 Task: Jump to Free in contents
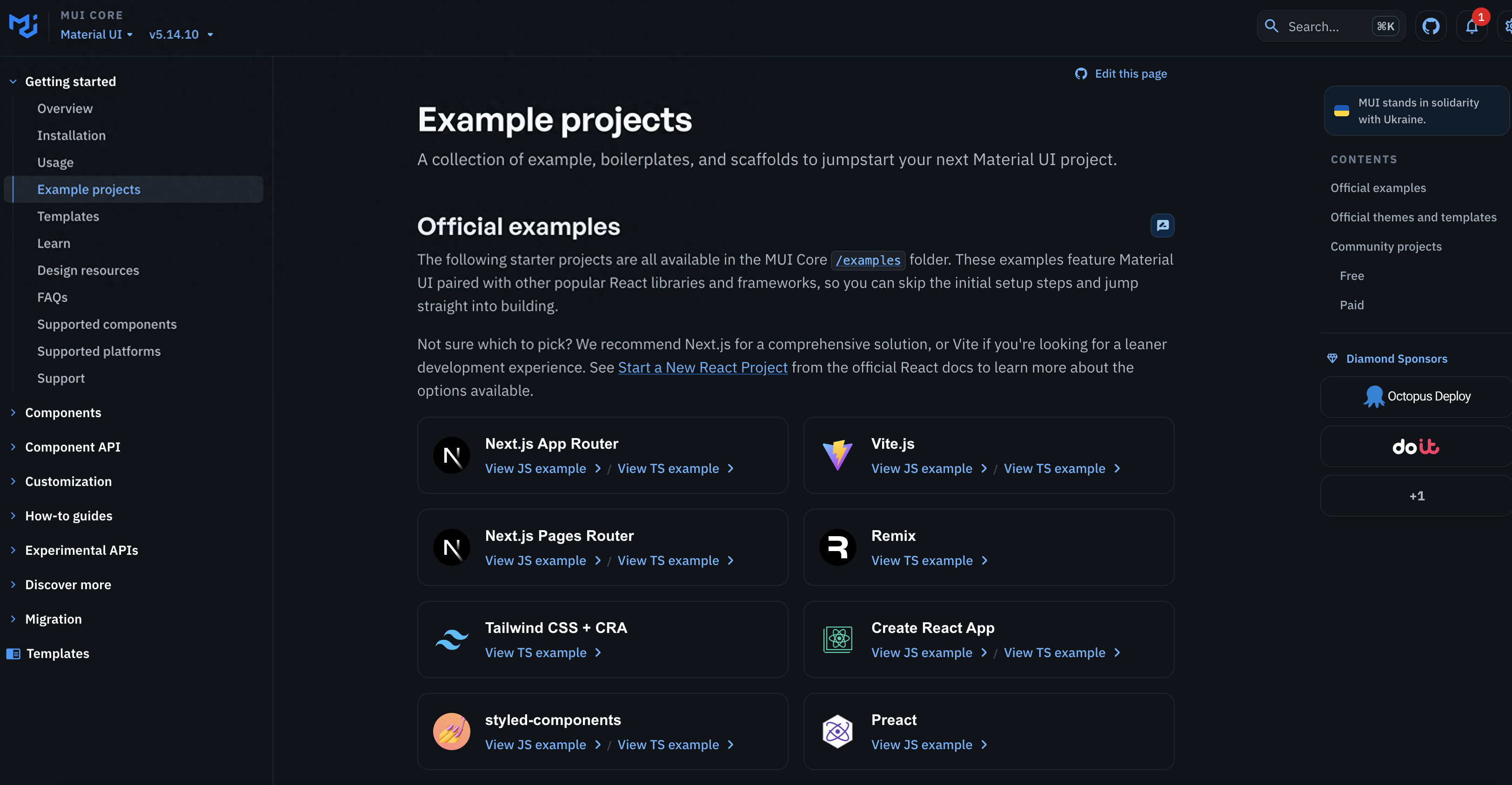tap(1352, 276)
